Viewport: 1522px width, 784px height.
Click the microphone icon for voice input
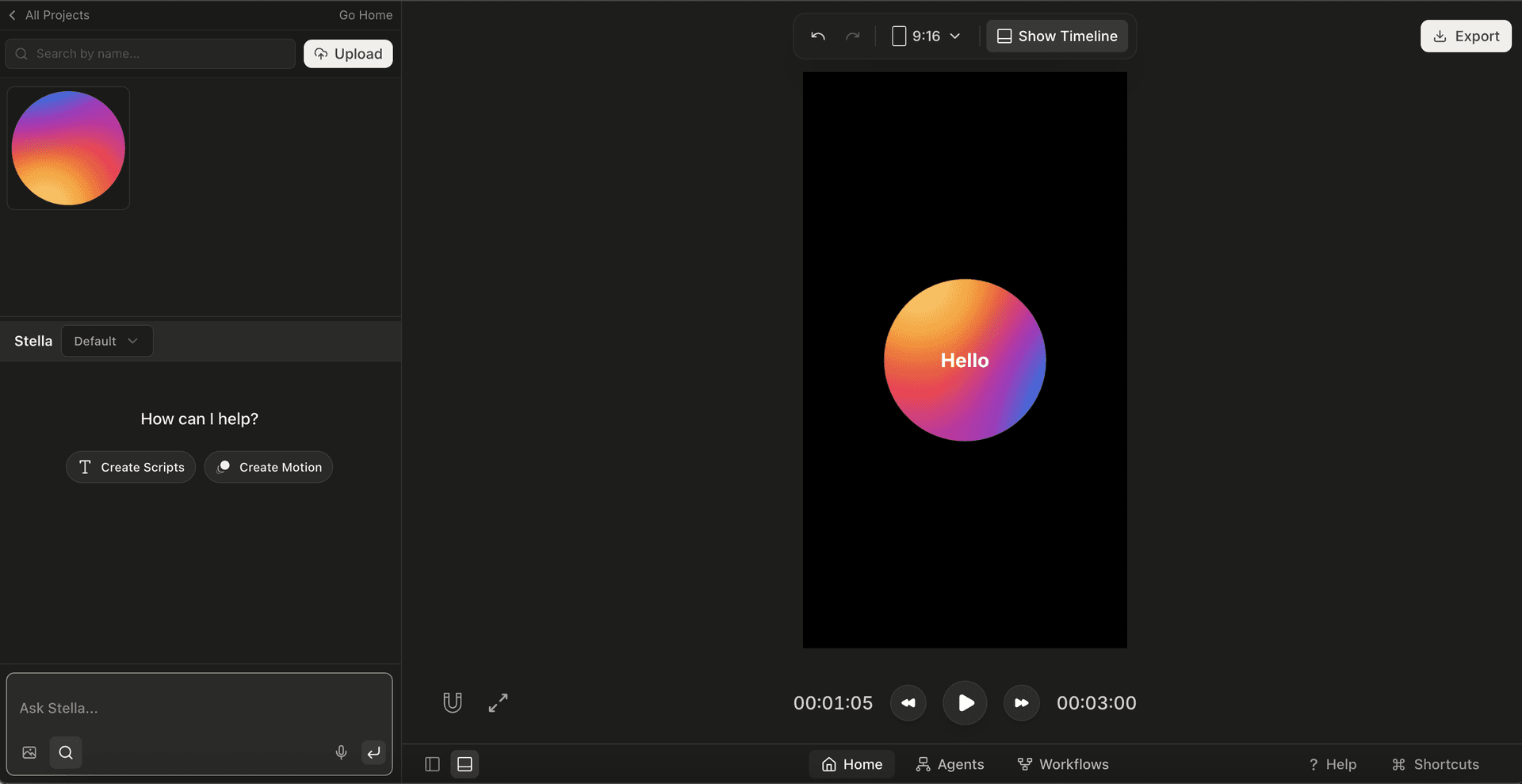[341, 752]
